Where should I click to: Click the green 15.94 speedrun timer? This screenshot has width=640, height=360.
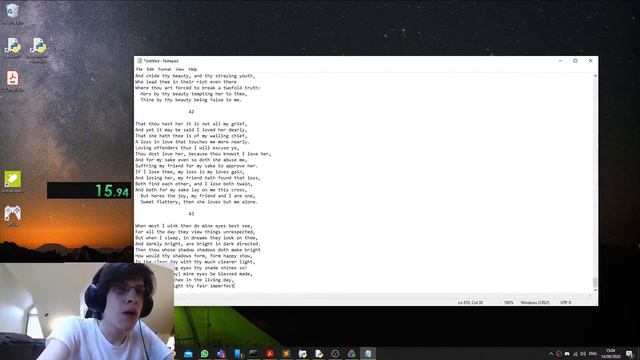click(89, 191)
